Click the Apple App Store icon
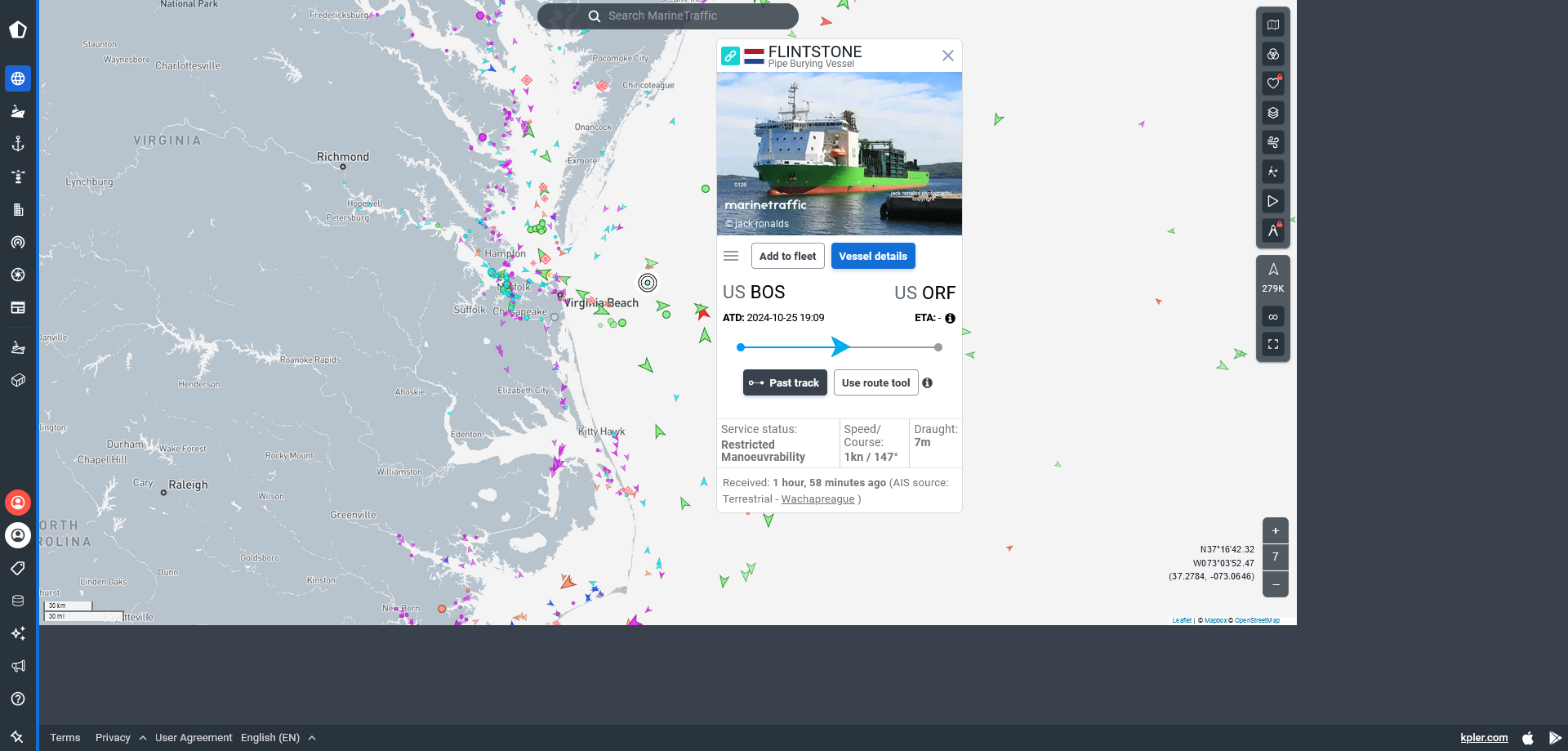Image resolution: width=1568 pixels, height=751 pixels. click(x=1528, y=737)
